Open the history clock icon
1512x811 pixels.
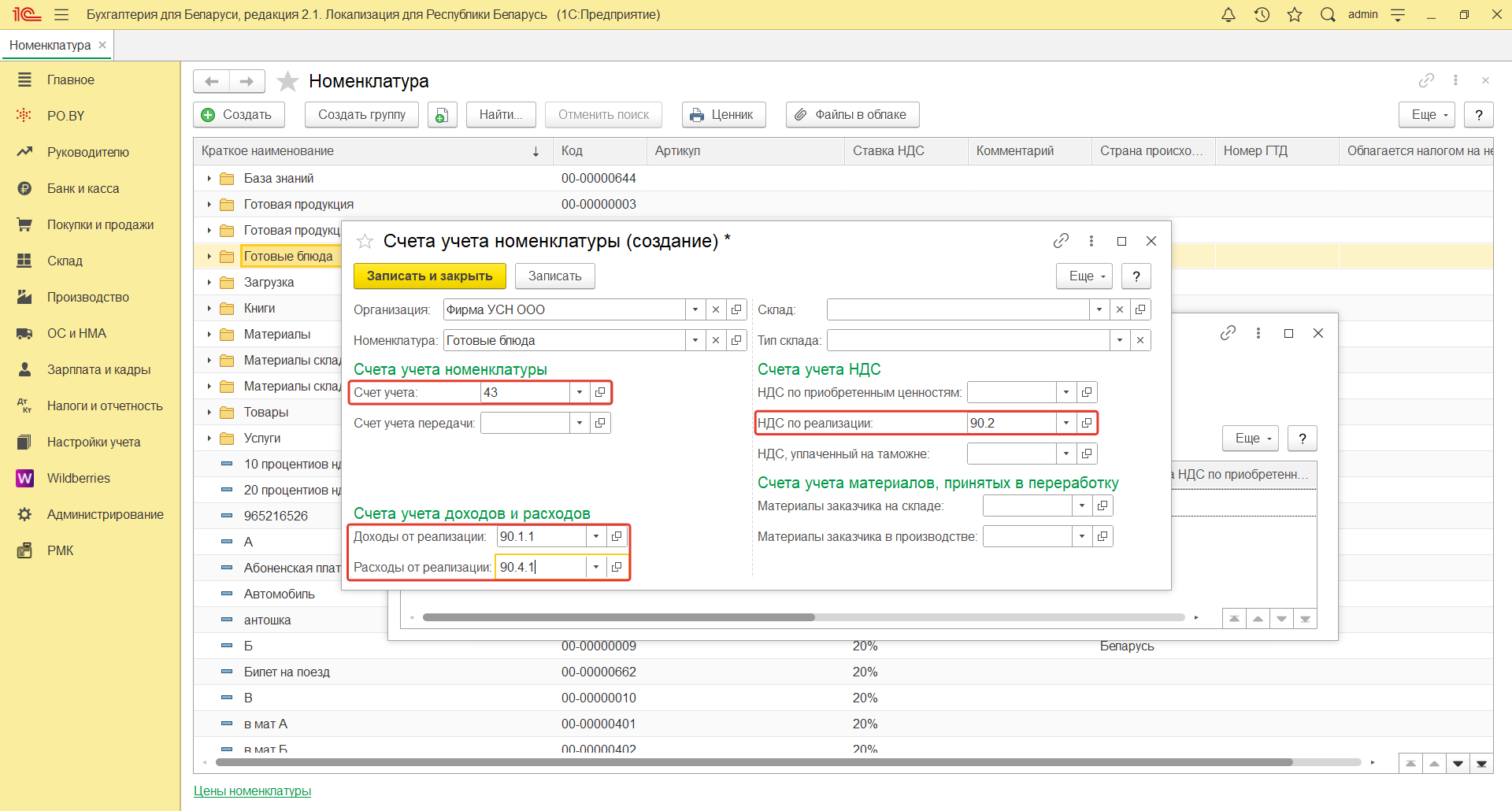tap(1262, 15)
